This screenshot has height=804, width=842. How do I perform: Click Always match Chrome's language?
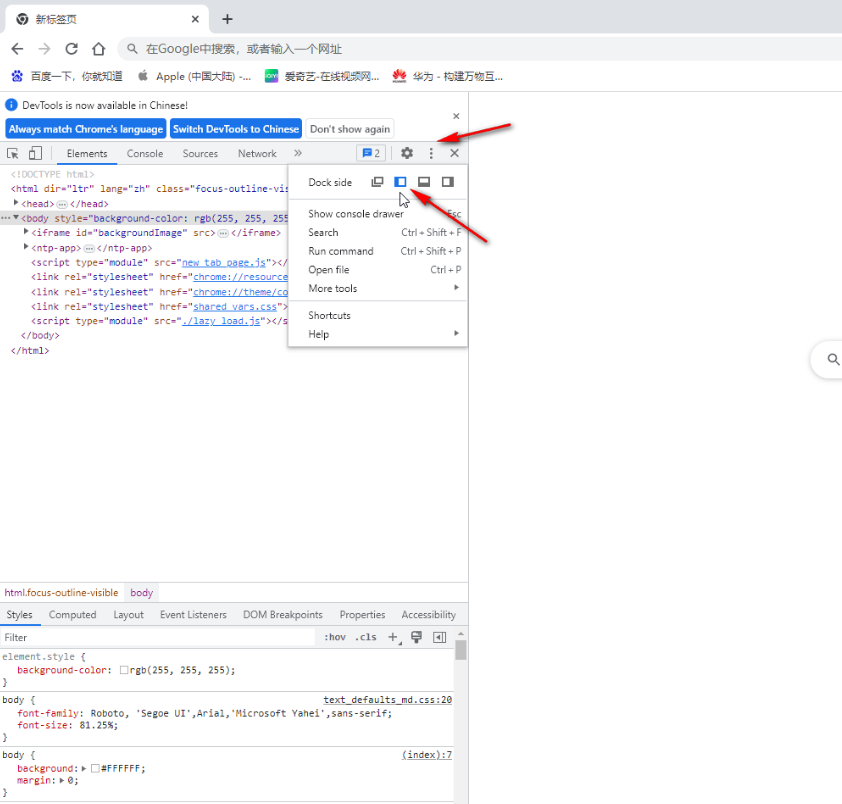tap(86, 129)
